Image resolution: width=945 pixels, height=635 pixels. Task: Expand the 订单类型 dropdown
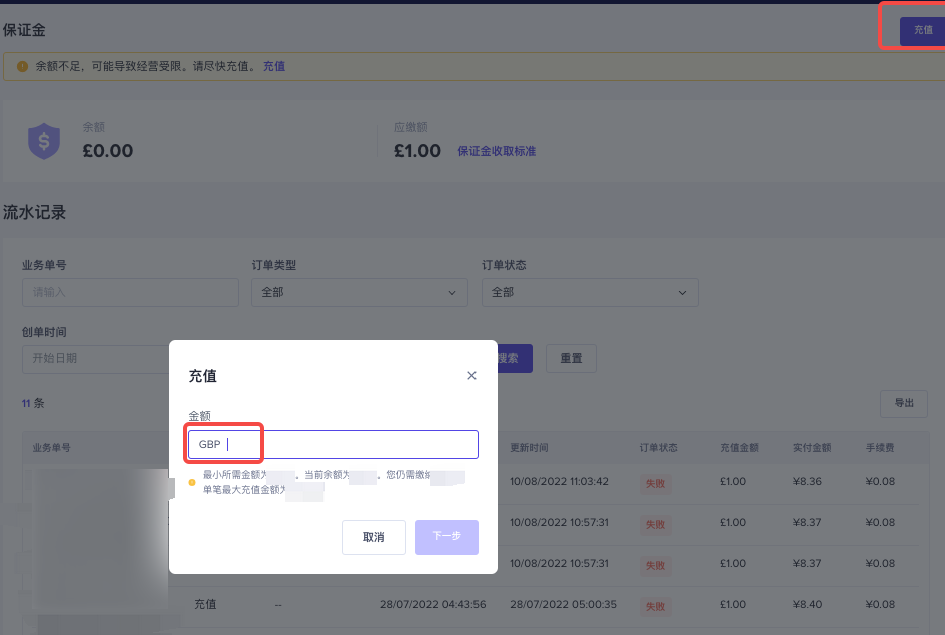coord(359,292)
